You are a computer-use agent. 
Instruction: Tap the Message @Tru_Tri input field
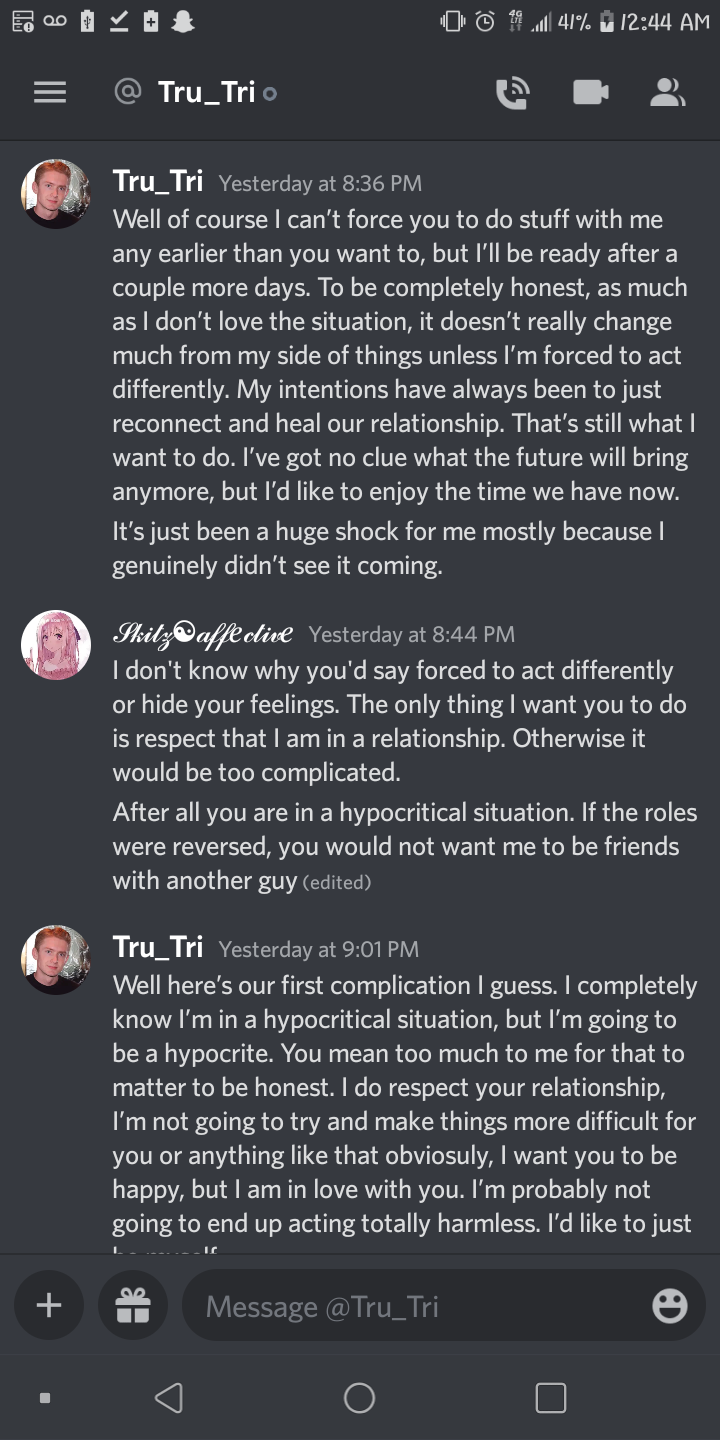(420, 1306)
